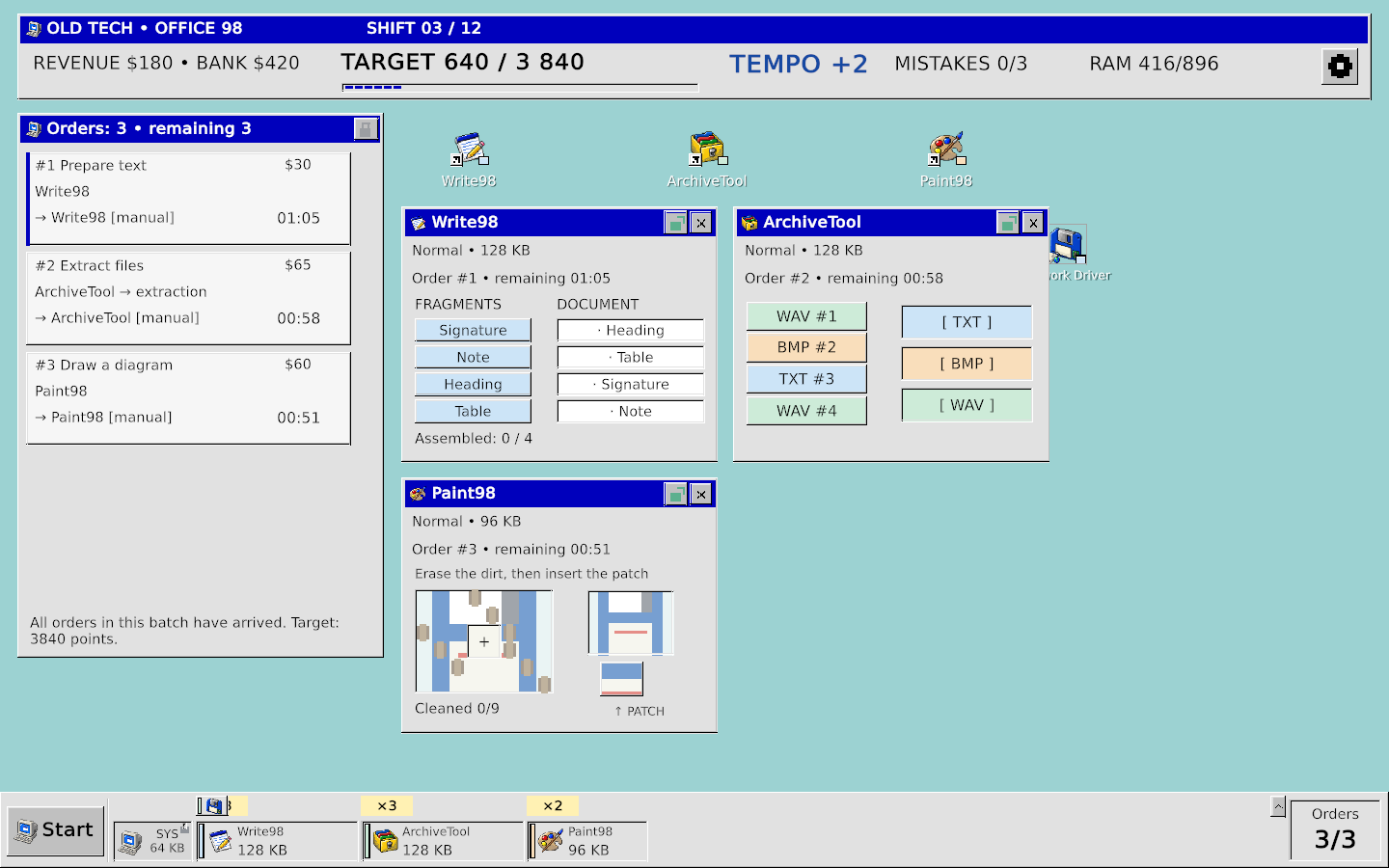
Task: Click the OLD TECH OFFICE 98 title icon
Action: tap(35, 29)
